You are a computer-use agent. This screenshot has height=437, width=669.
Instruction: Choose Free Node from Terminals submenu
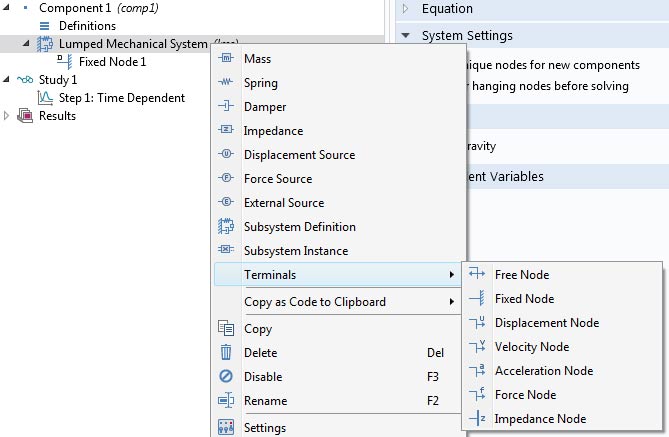pyautogui.click(x=521, y=275)
